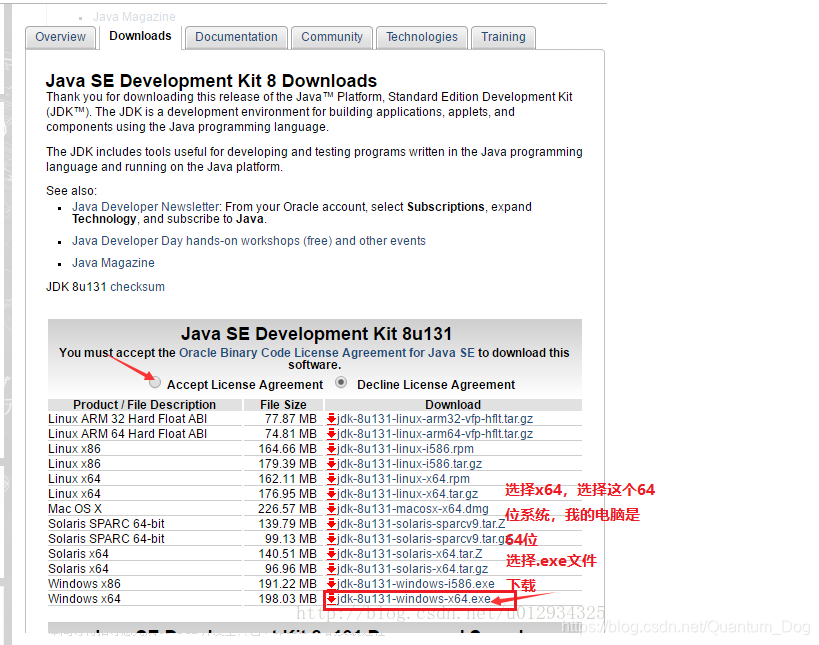Click download arrow icon for jdk-8u131-linux-x64.rpm
Image resolution: width=819 pixels, height=645 pixels.
pyautogui.click(x=331, y=479)
